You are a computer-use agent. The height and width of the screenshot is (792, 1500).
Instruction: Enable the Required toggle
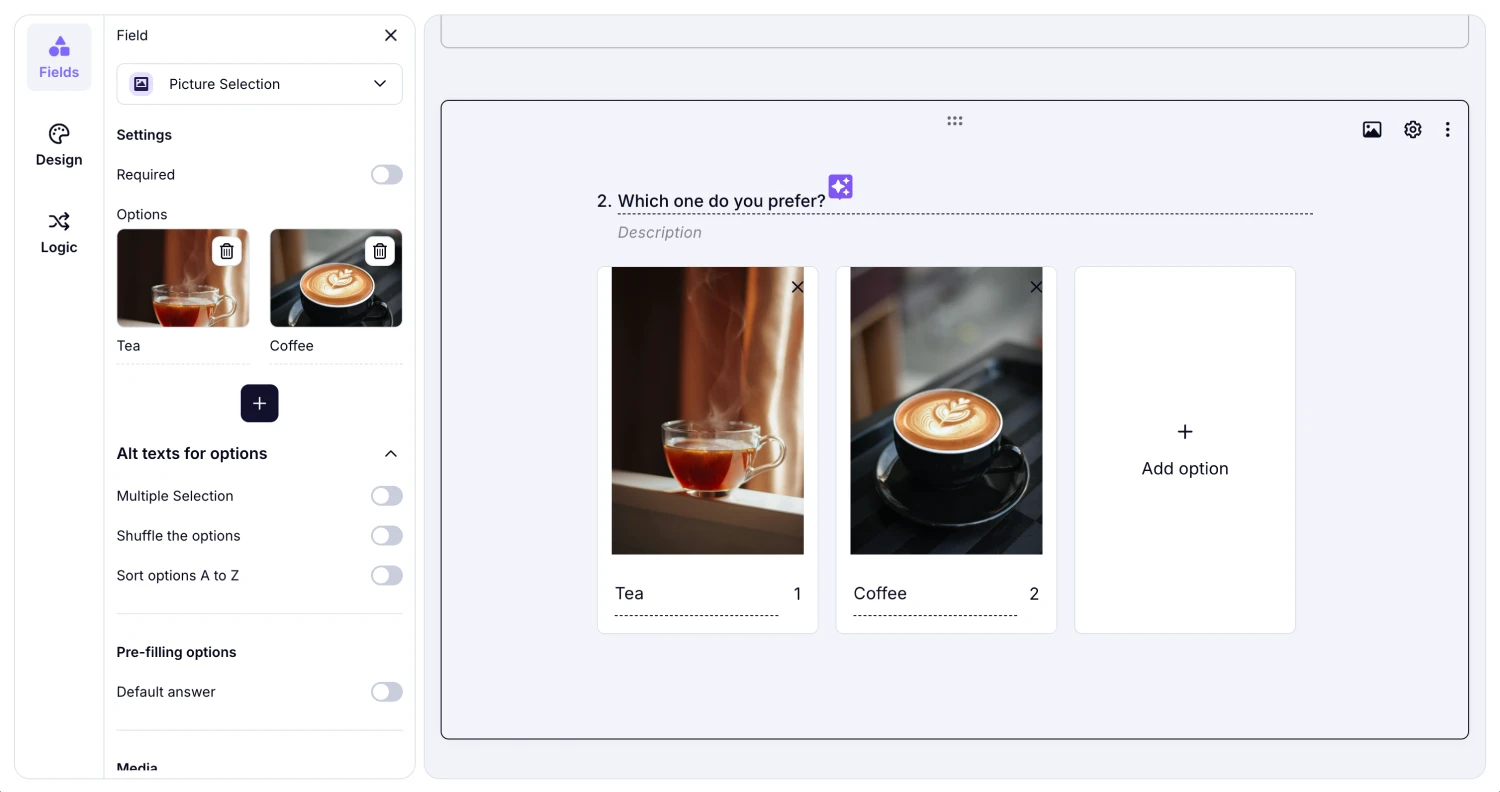[386, 174]
